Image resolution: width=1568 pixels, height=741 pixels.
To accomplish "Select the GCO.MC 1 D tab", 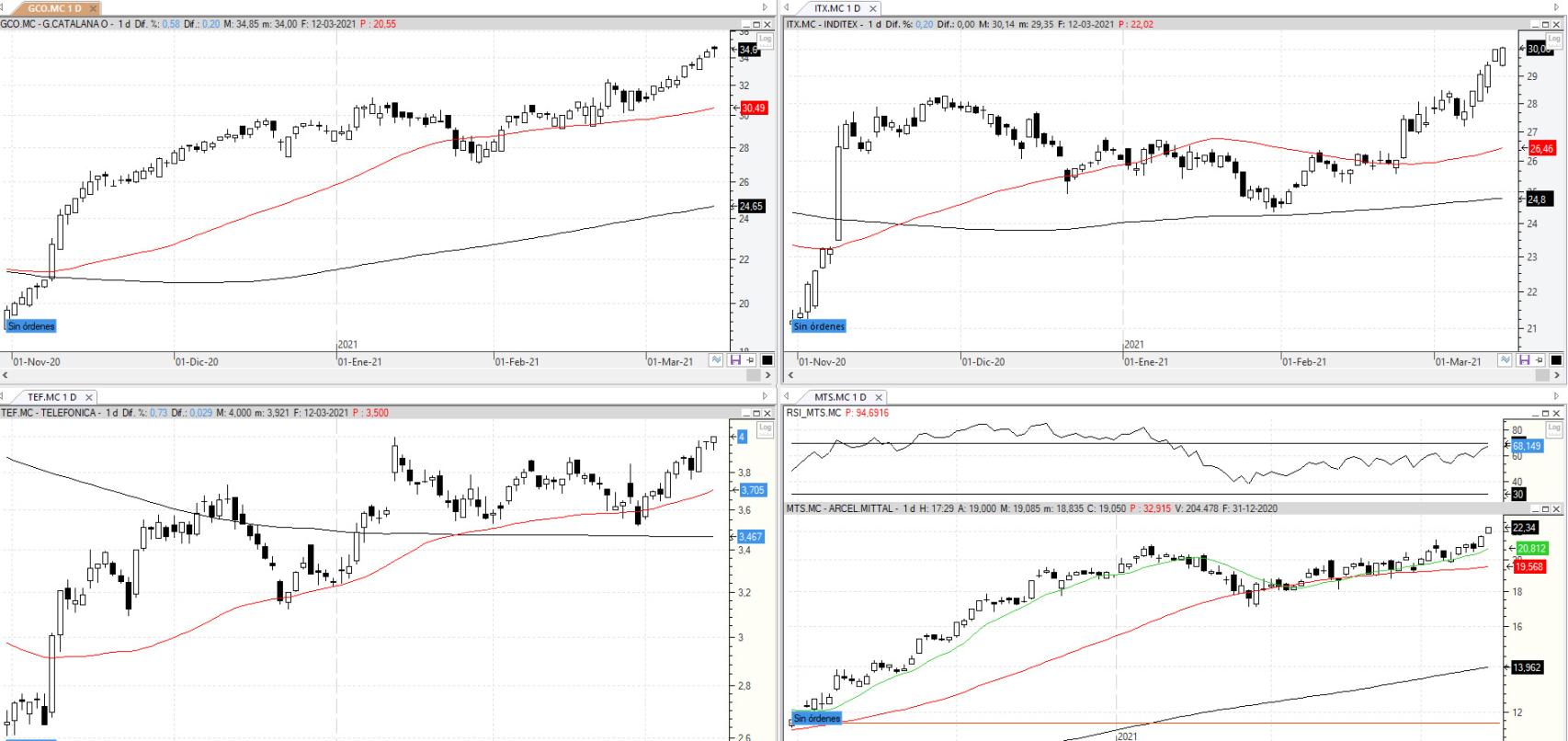I will (53, 8).
